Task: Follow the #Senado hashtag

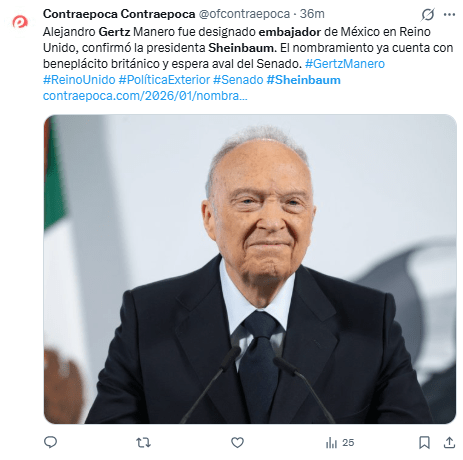Action: pyautogui.click(x=238, y=80)
